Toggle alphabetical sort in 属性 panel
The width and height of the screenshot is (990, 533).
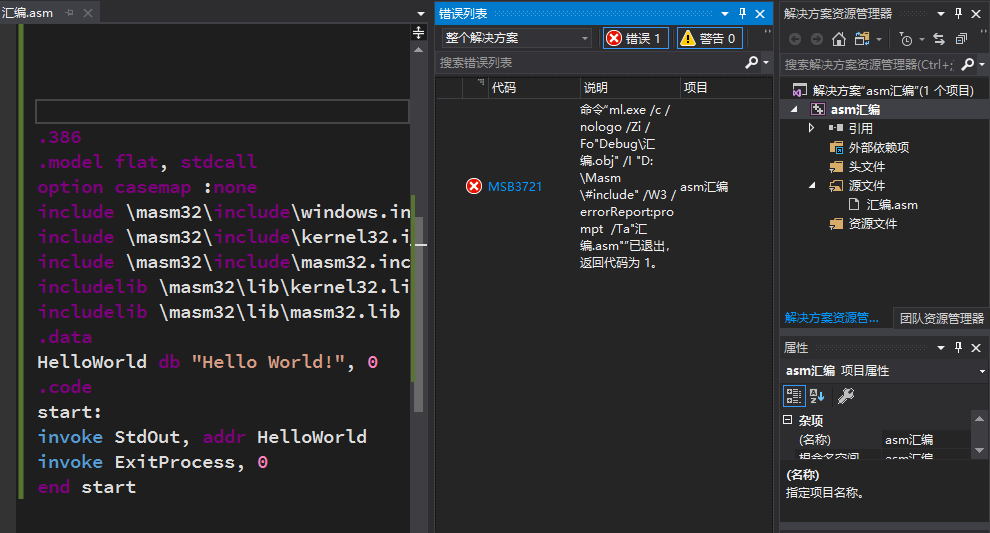pos(817,396)
